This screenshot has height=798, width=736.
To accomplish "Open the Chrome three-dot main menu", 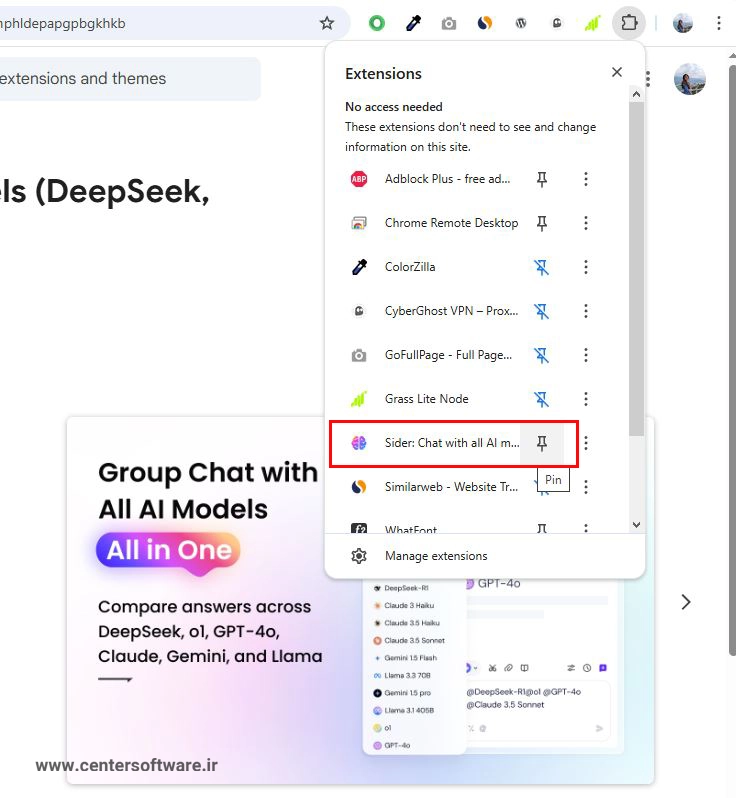I will pos(719,23).
